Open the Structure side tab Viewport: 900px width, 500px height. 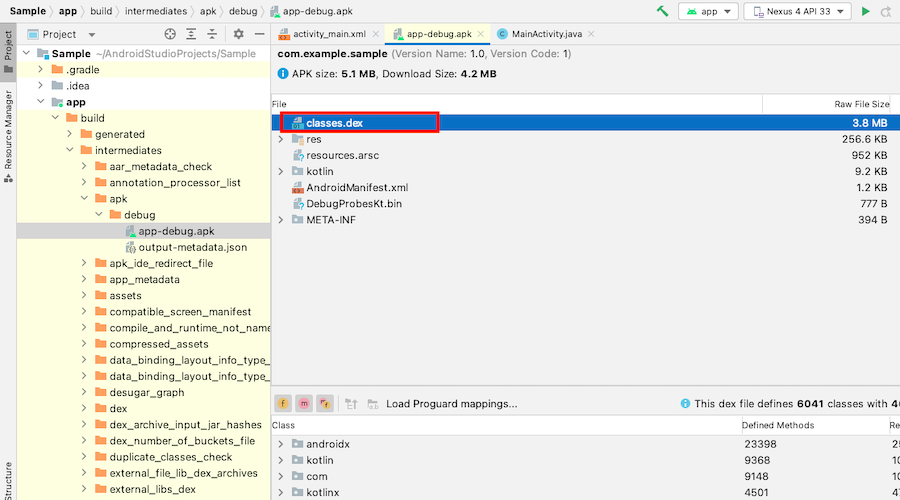(8, 480)
